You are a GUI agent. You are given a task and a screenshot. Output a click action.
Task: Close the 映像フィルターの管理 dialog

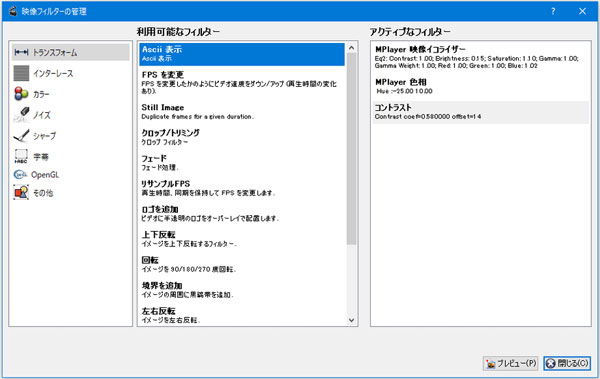[582, 11]
